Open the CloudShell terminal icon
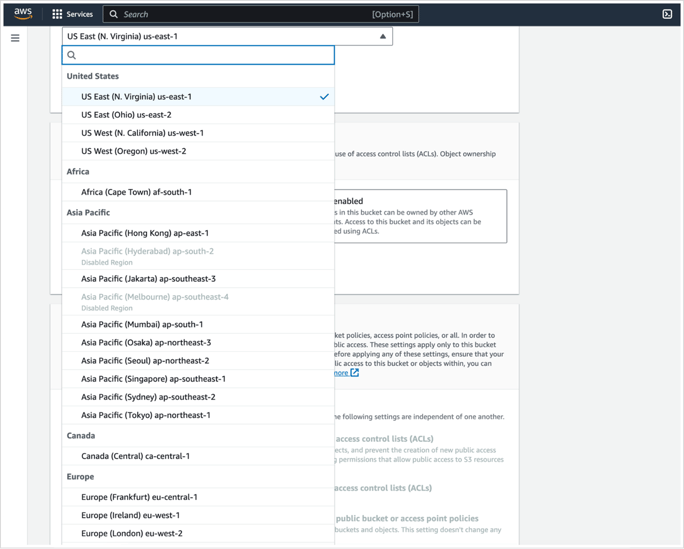The image size is (684, 549). (667, 14)
